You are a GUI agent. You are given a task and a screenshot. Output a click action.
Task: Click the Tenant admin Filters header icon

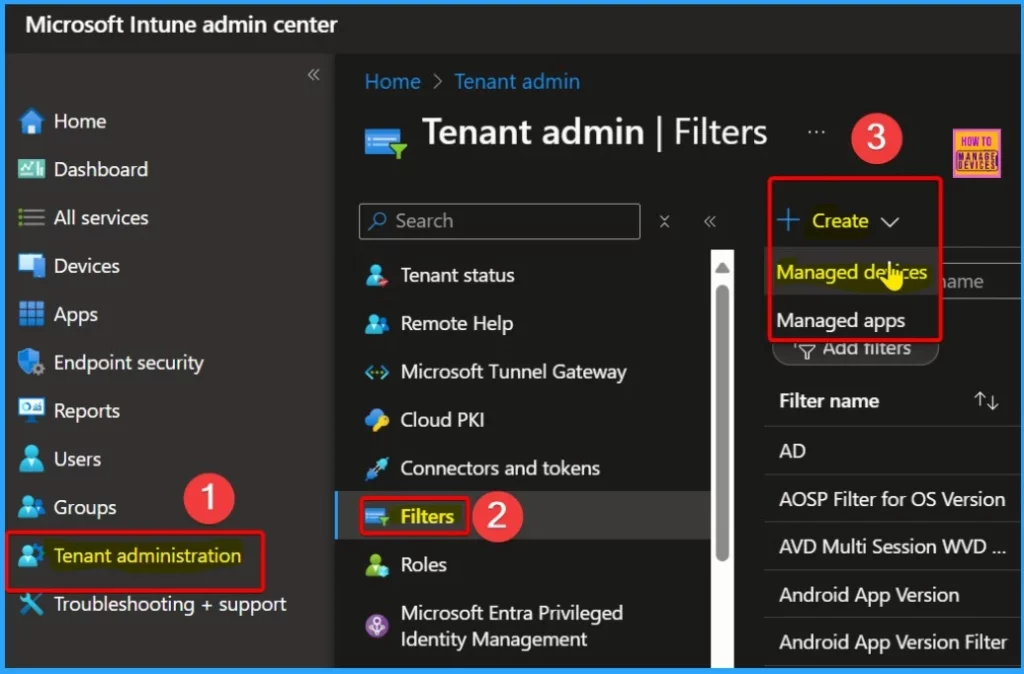click(x=385, y=142)
